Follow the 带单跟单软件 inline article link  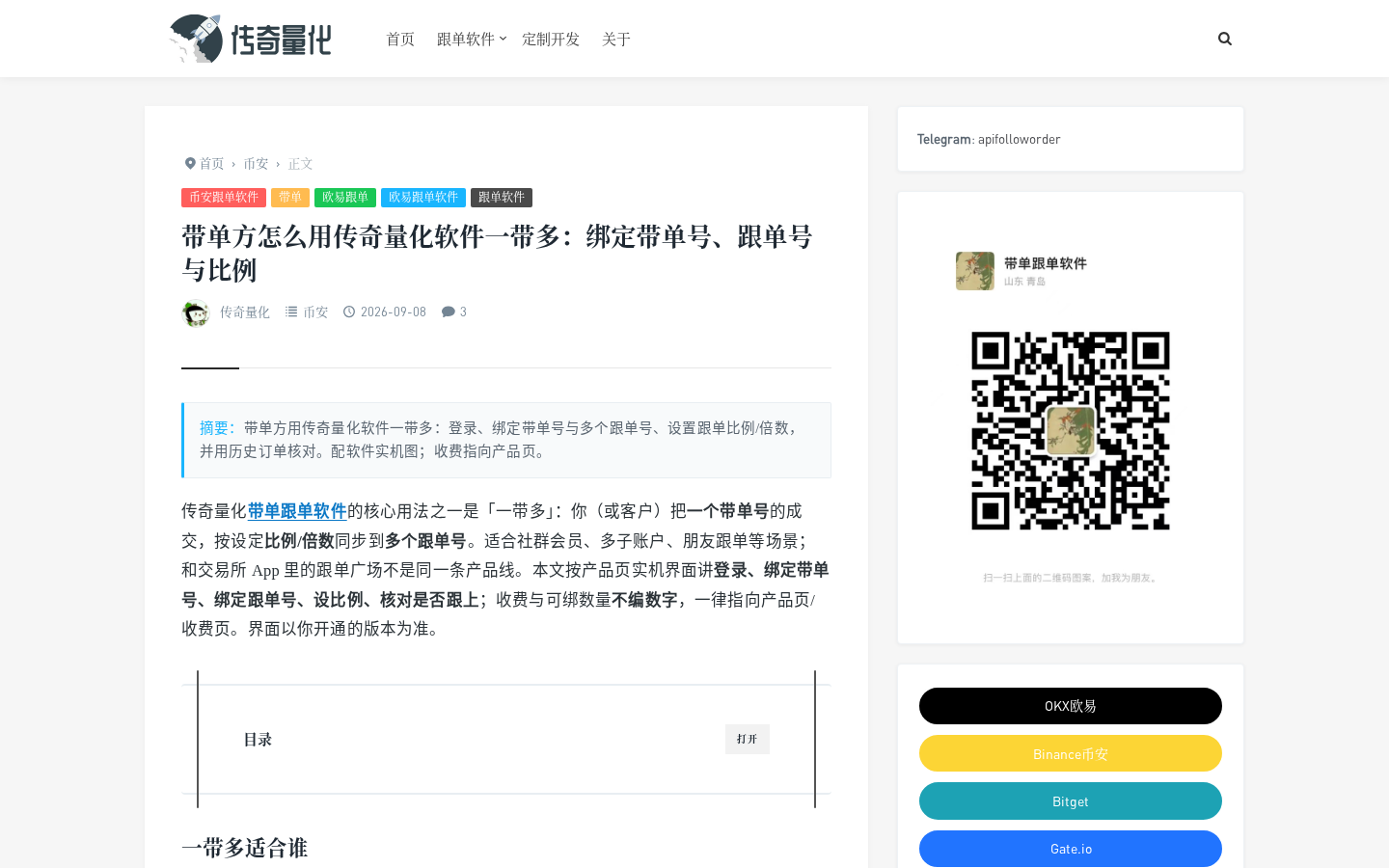(x=297, y=511)
